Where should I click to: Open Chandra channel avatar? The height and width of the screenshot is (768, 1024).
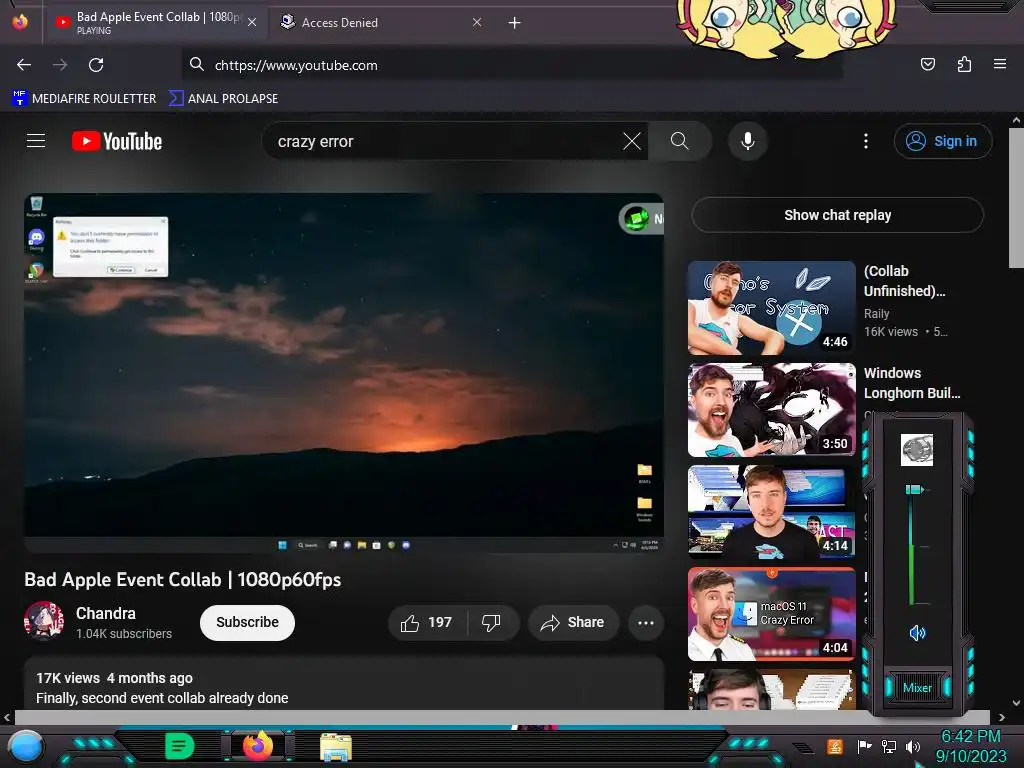pos(44,621)
